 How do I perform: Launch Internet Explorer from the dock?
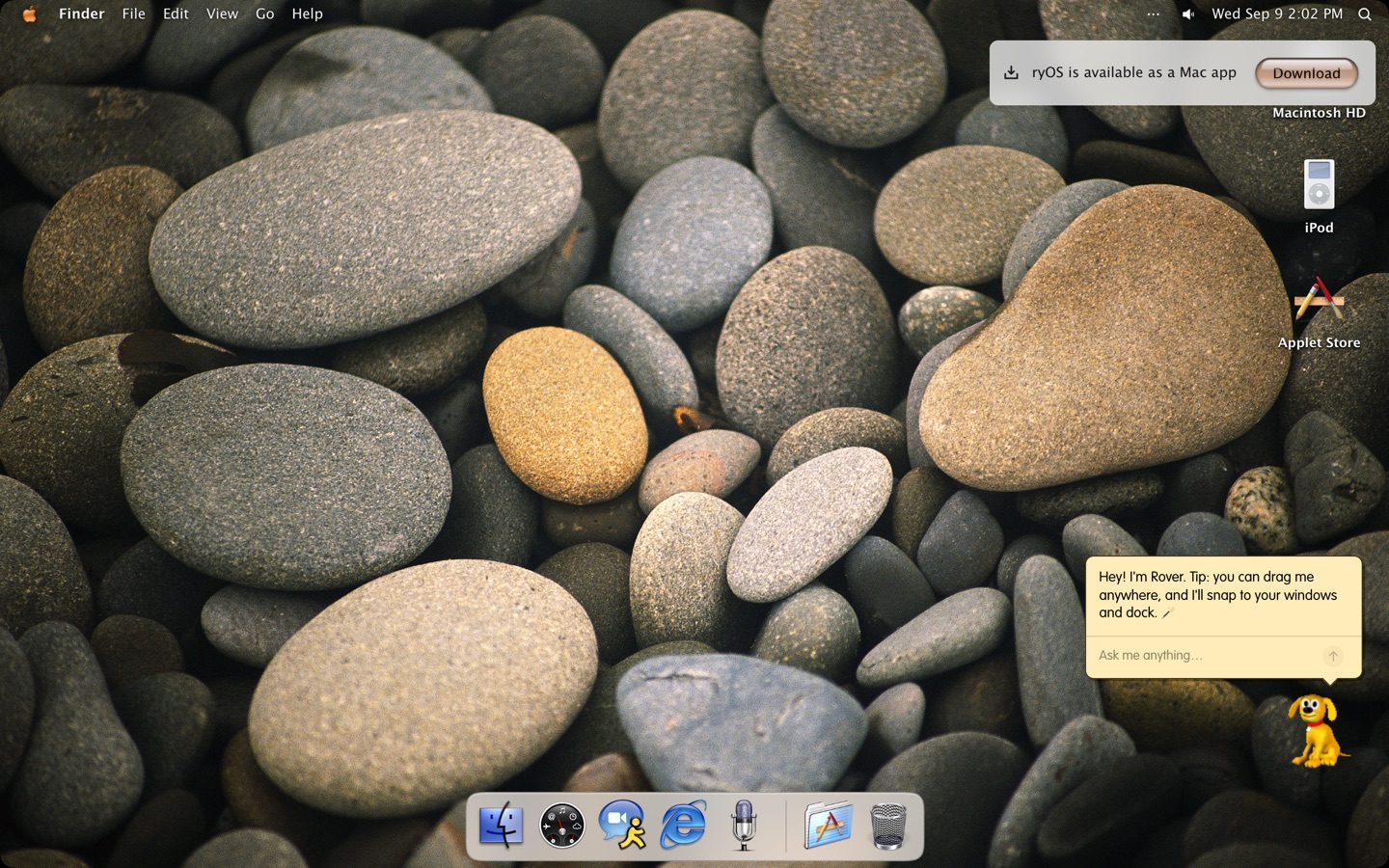[683, 826]
